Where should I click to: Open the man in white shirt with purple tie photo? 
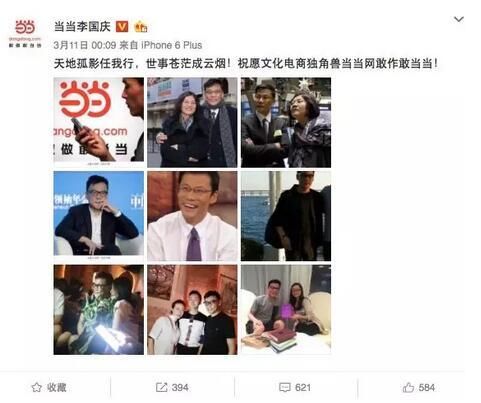[x=192, y=216]
